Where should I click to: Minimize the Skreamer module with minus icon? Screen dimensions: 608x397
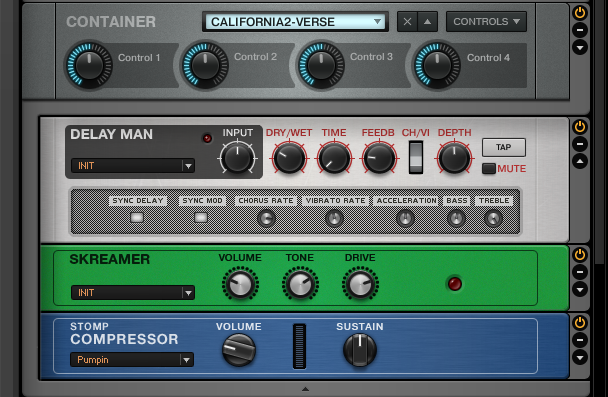(580, 272)
